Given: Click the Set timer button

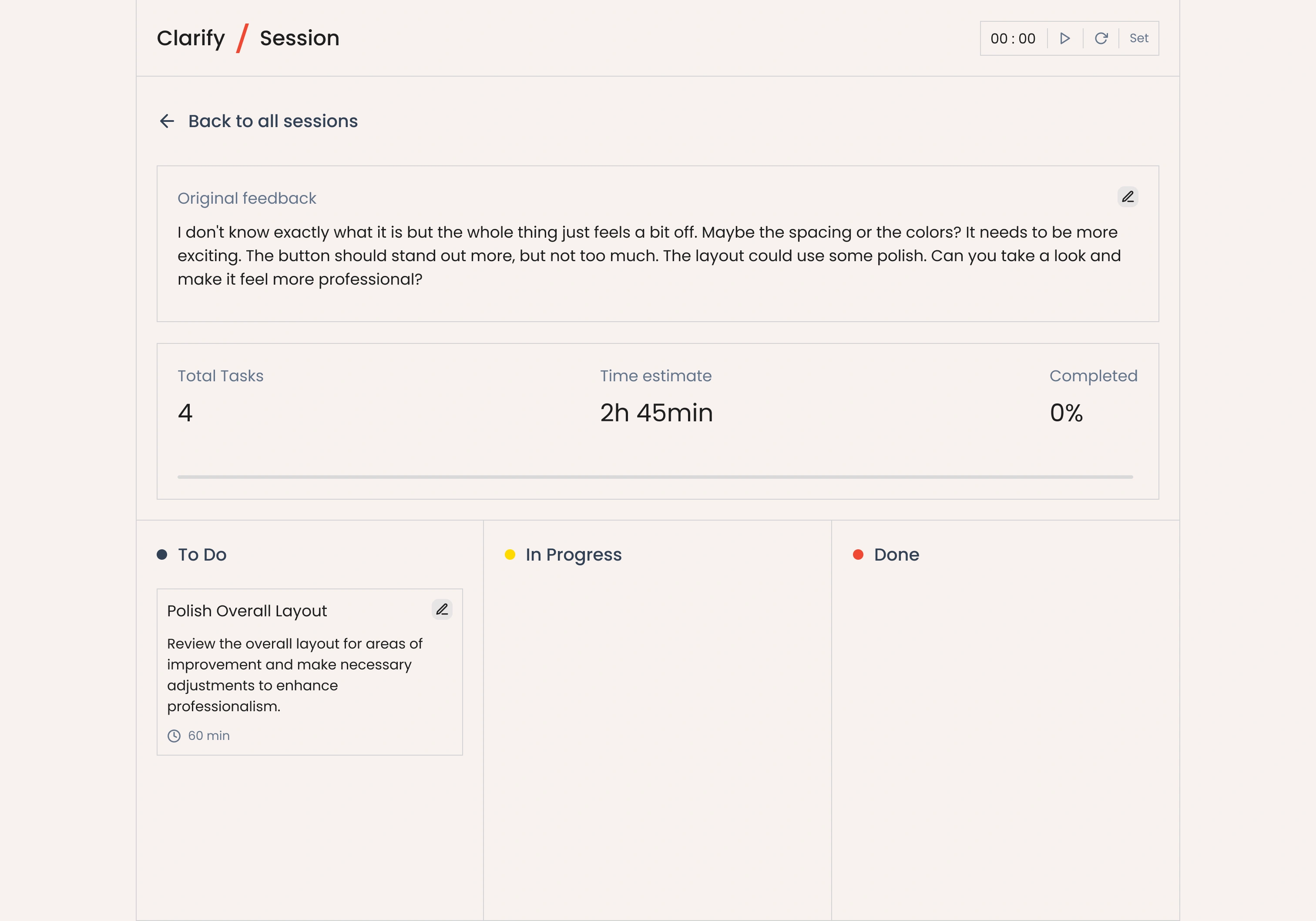Looking at the screenshot, I should [x=1138, y=38].
